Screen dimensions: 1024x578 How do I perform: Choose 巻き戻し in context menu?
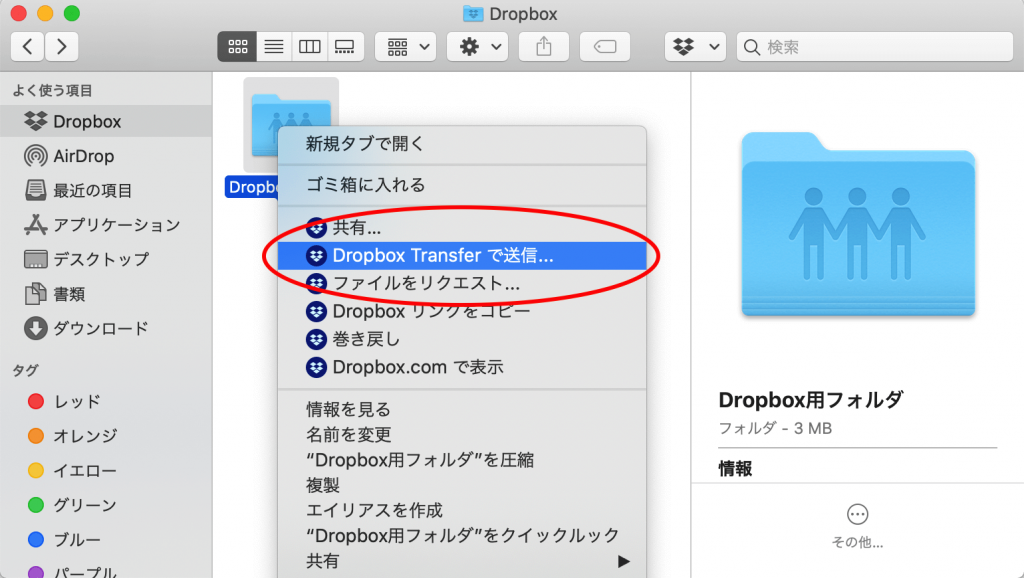click(462, 340)
